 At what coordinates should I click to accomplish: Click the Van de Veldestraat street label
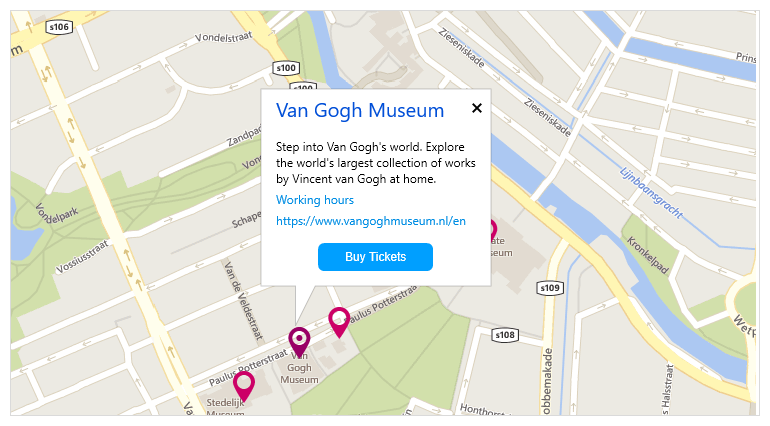pos(243,301)
